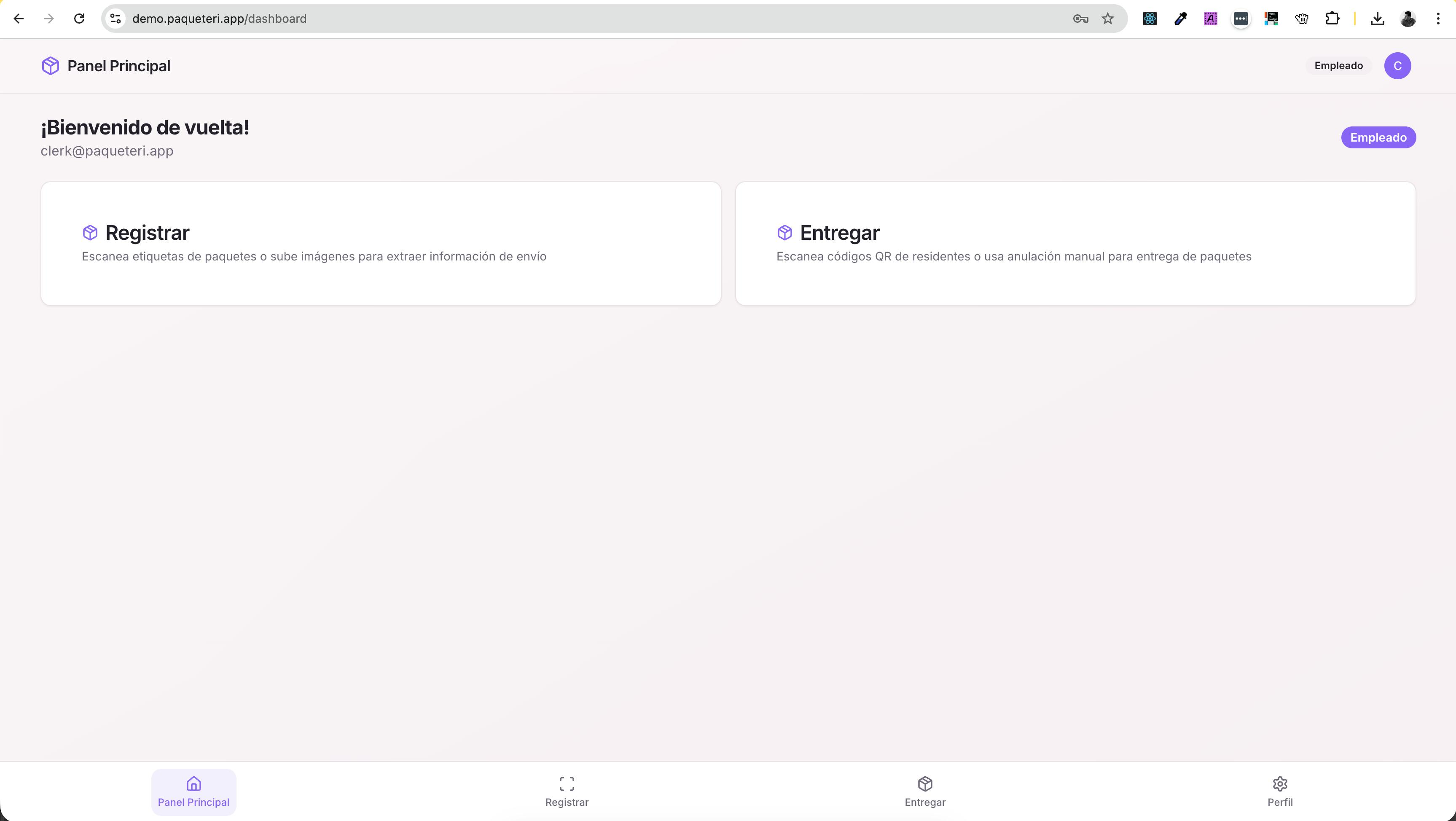This screenshot has width=1456, height=821.
Task: Open the eyedropper color picker extension
Action: click(x=1180, y=19)
